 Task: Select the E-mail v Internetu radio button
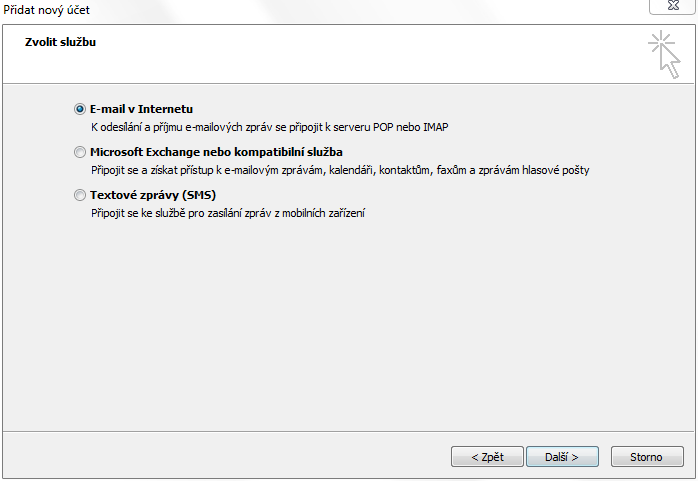pyautogui.click(x=80, y=109)
